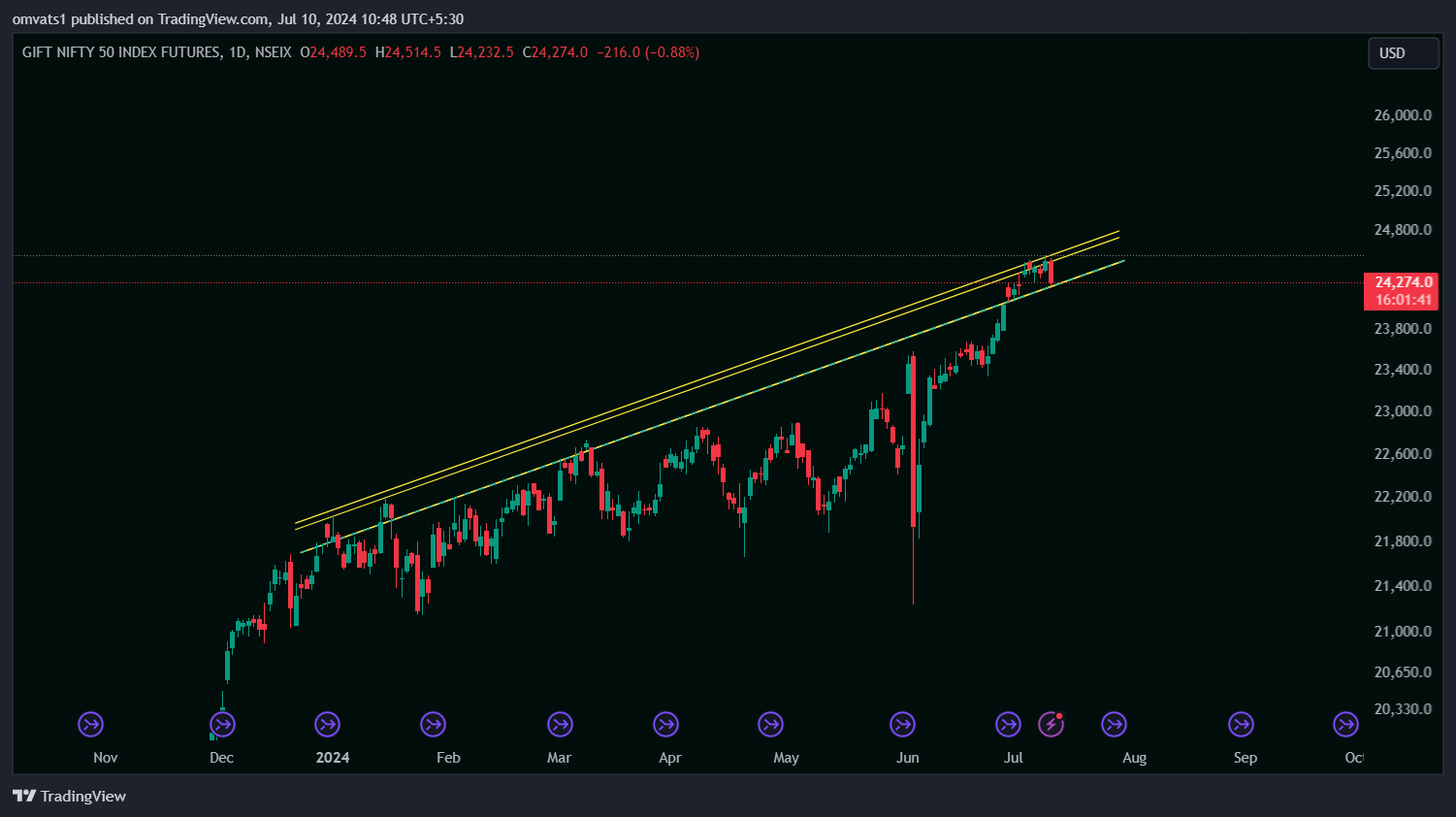Open the USD currency selector
The height and width of the screenshot is (817, 1456).
pos(1403,53)
